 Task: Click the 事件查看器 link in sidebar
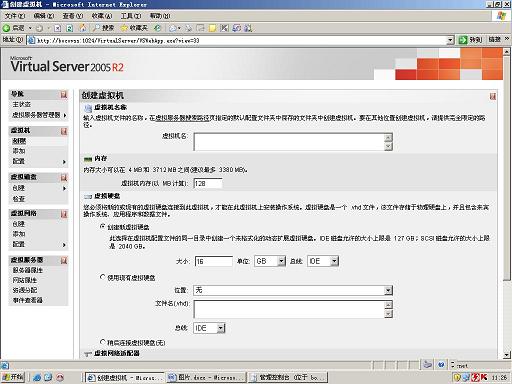pyautogui.click(x=28, y=300)
